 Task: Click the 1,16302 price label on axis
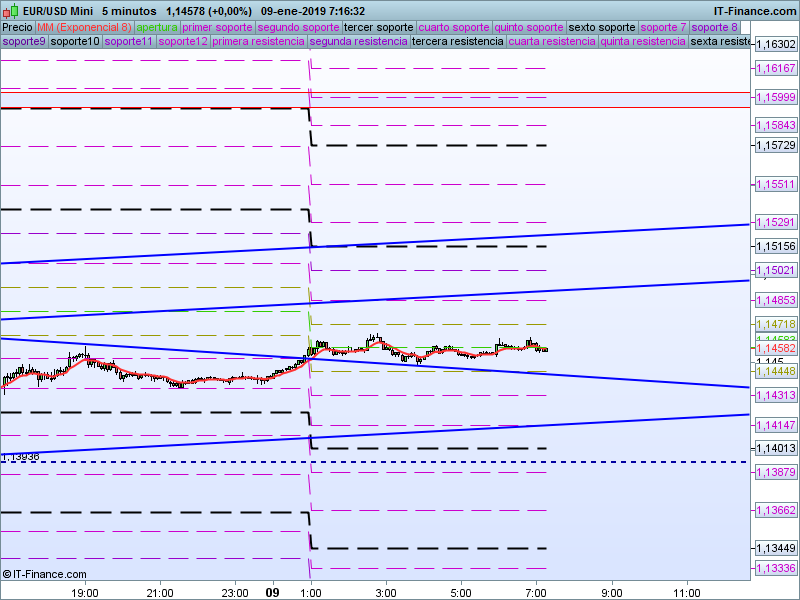pyautogui.click(x=776, y=45)
